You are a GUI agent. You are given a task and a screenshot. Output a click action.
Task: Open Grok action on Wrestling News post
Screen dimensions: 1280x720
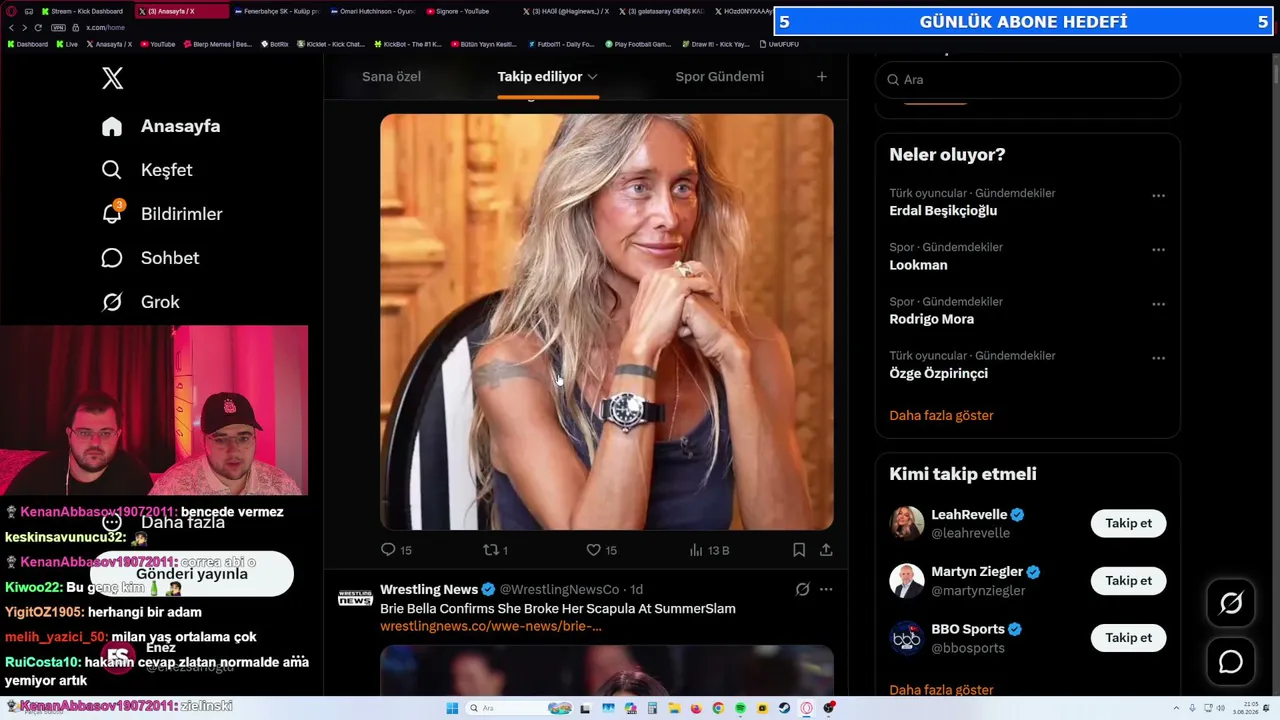[x=802, y=589]
